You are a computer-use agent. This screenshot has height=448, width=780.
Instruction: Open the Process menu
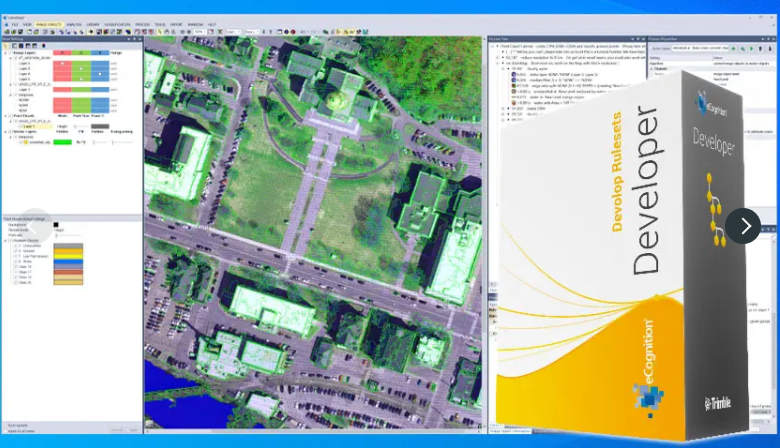(x=142, y=24)
